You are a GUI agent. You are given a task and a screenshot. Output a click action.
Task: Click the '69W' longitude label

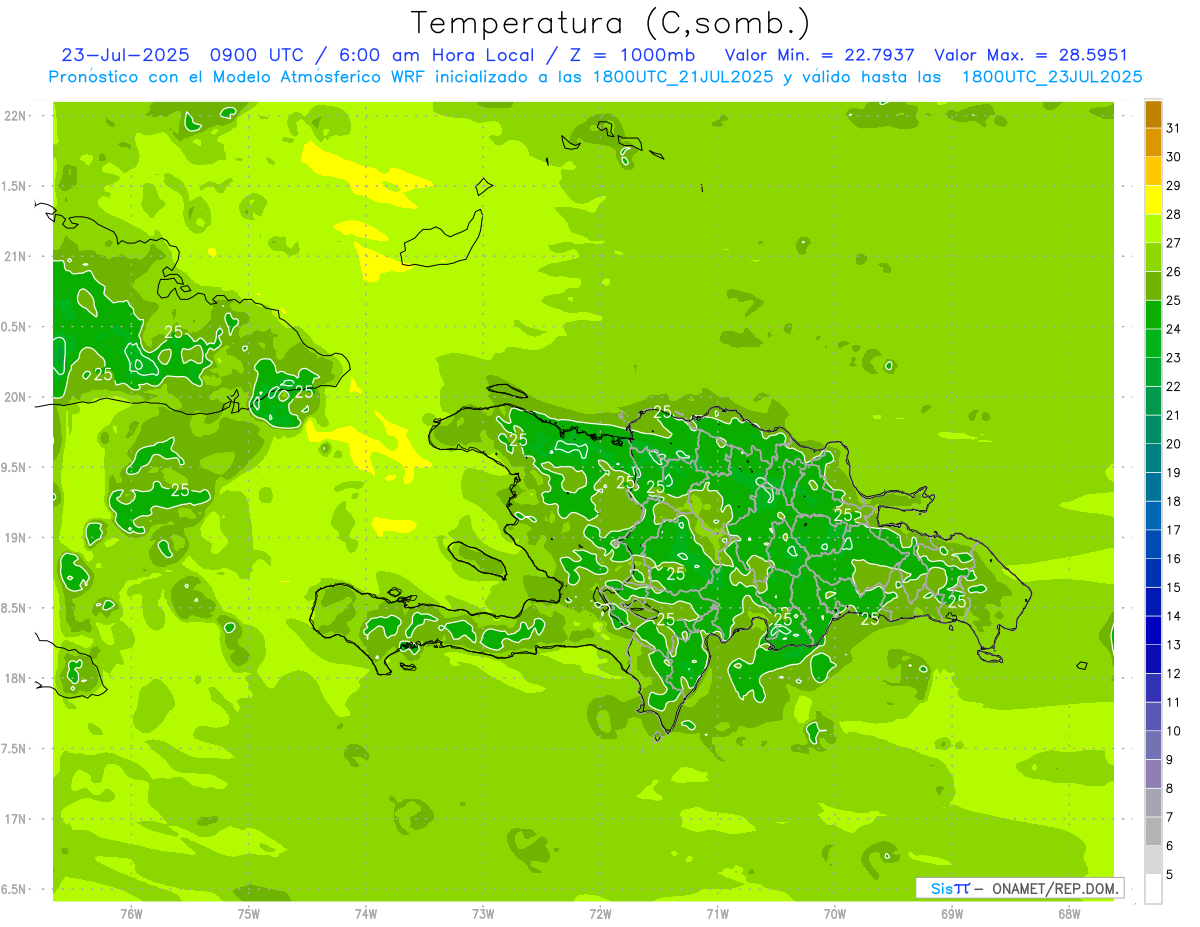click(x=952, y=914)
